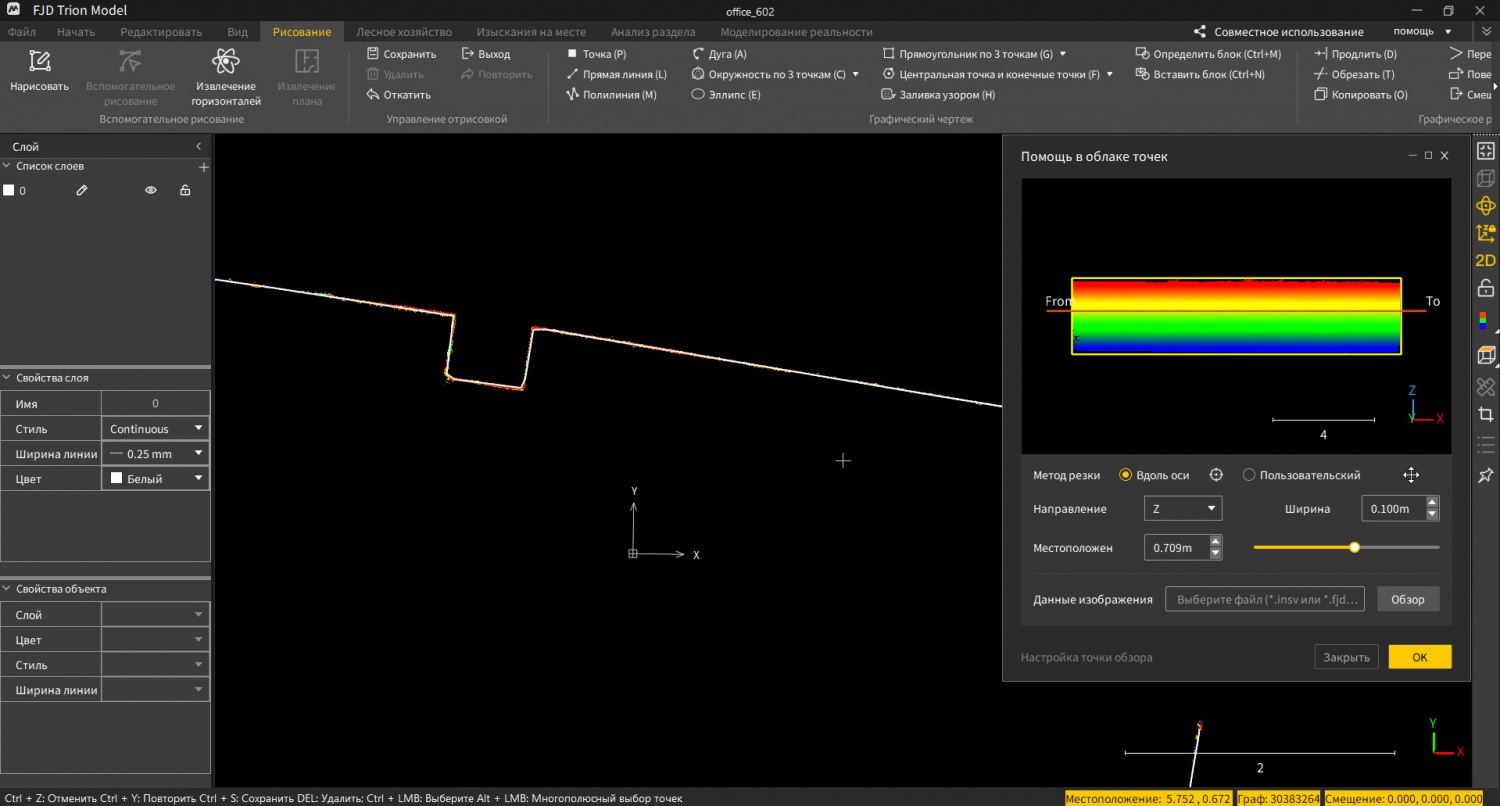Toggle visibility eye of layer 0

coord(151,190)
